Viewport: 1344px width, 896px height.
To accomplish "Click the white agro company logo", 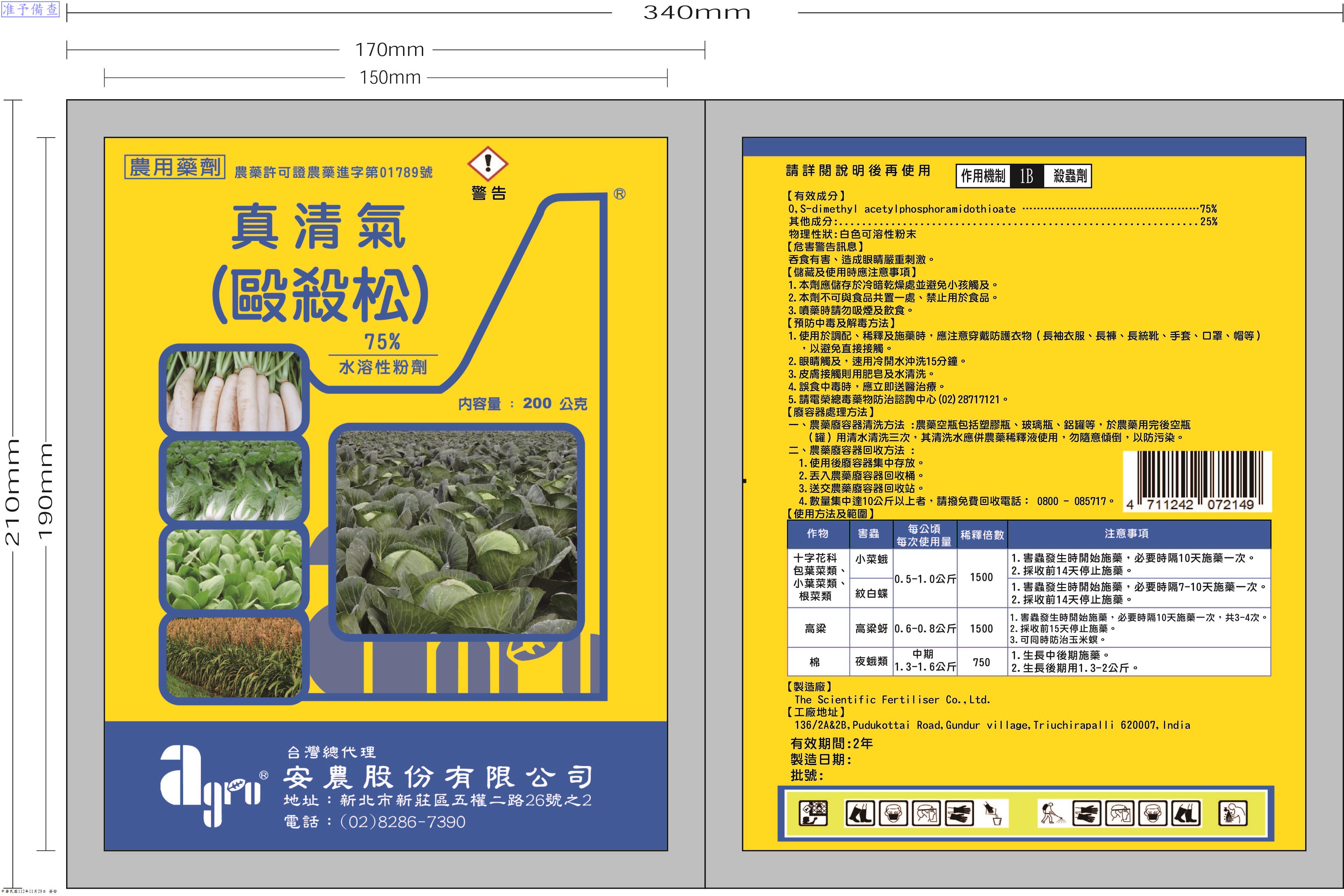I will (214, 786).
